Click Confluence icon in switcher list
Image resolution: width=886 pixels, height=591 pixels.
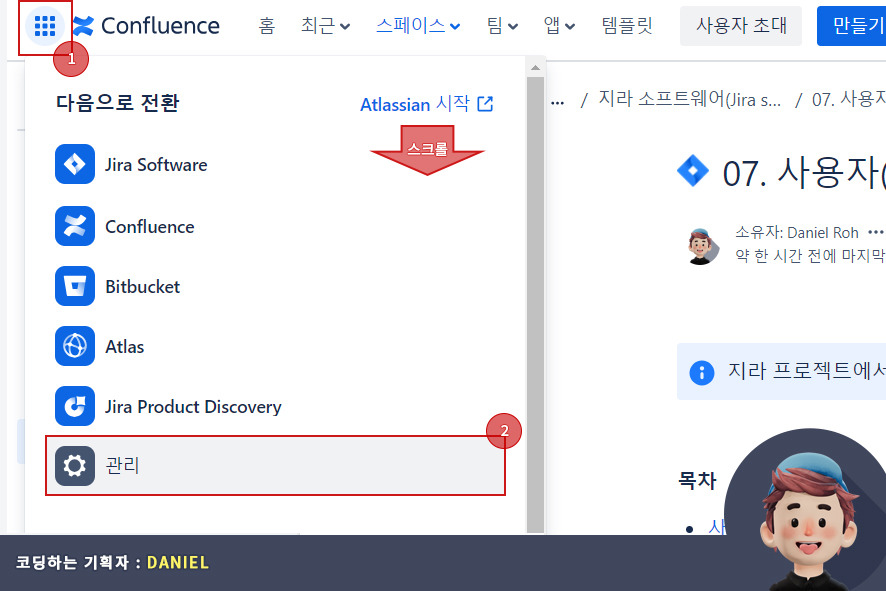point(75,226)
